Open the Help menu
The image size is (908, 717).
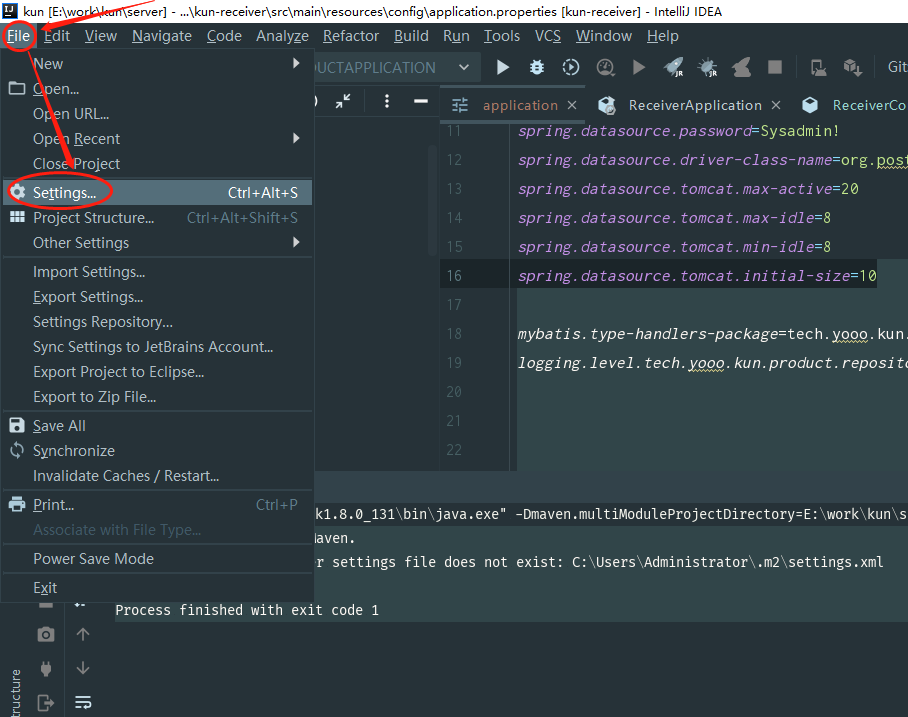point(662,36)
